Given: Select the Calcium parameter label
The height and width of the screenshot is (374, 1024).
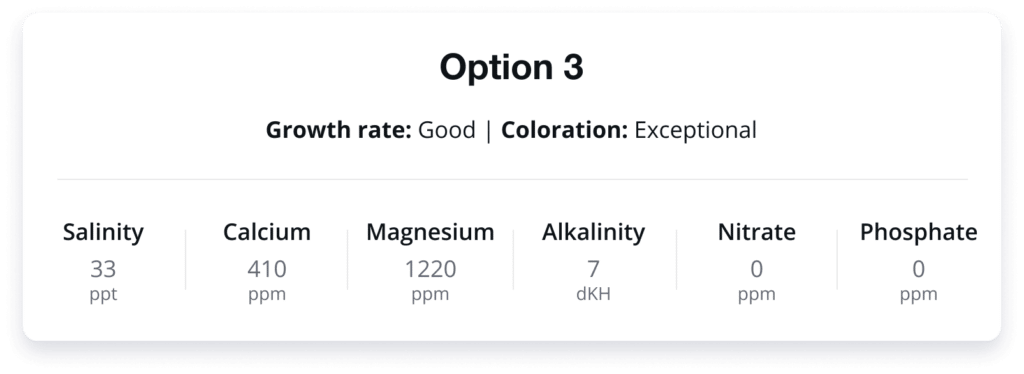Looking at the screenshot, I should [x=266, y=232].
